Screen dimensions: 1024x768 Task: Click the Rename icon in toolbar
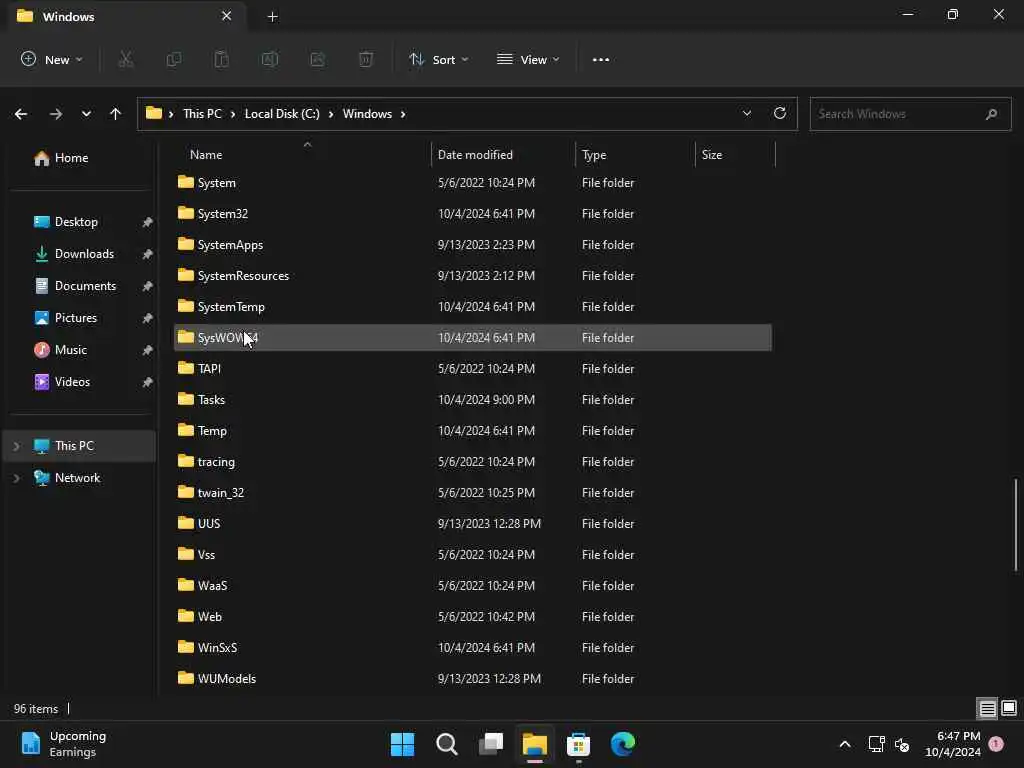270,59
